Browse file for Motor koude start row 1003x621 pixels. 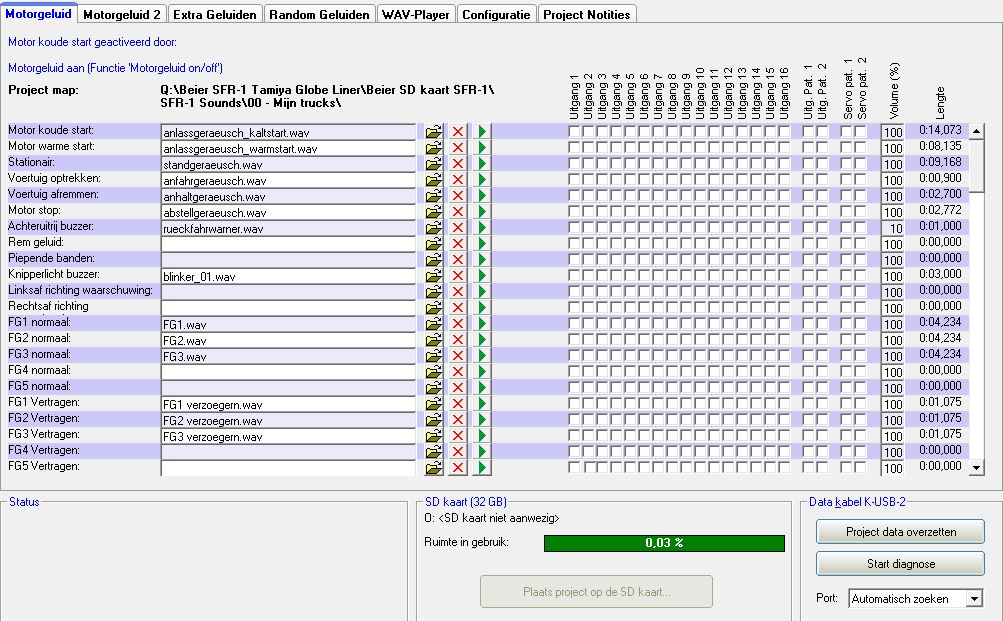tap(434, 132)
